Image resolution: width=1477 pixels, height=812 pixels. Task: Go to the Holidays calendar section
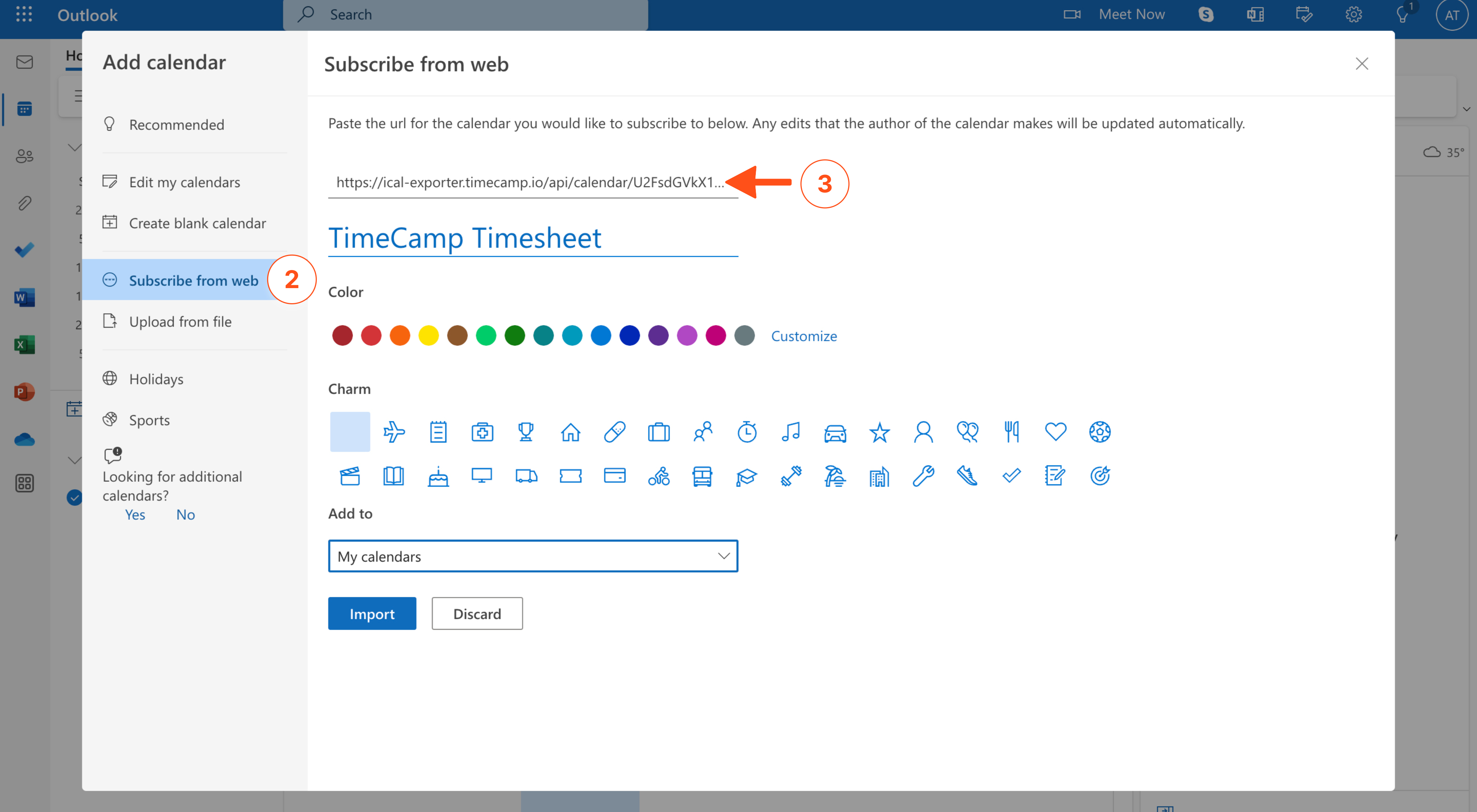[x=156, y=379]
